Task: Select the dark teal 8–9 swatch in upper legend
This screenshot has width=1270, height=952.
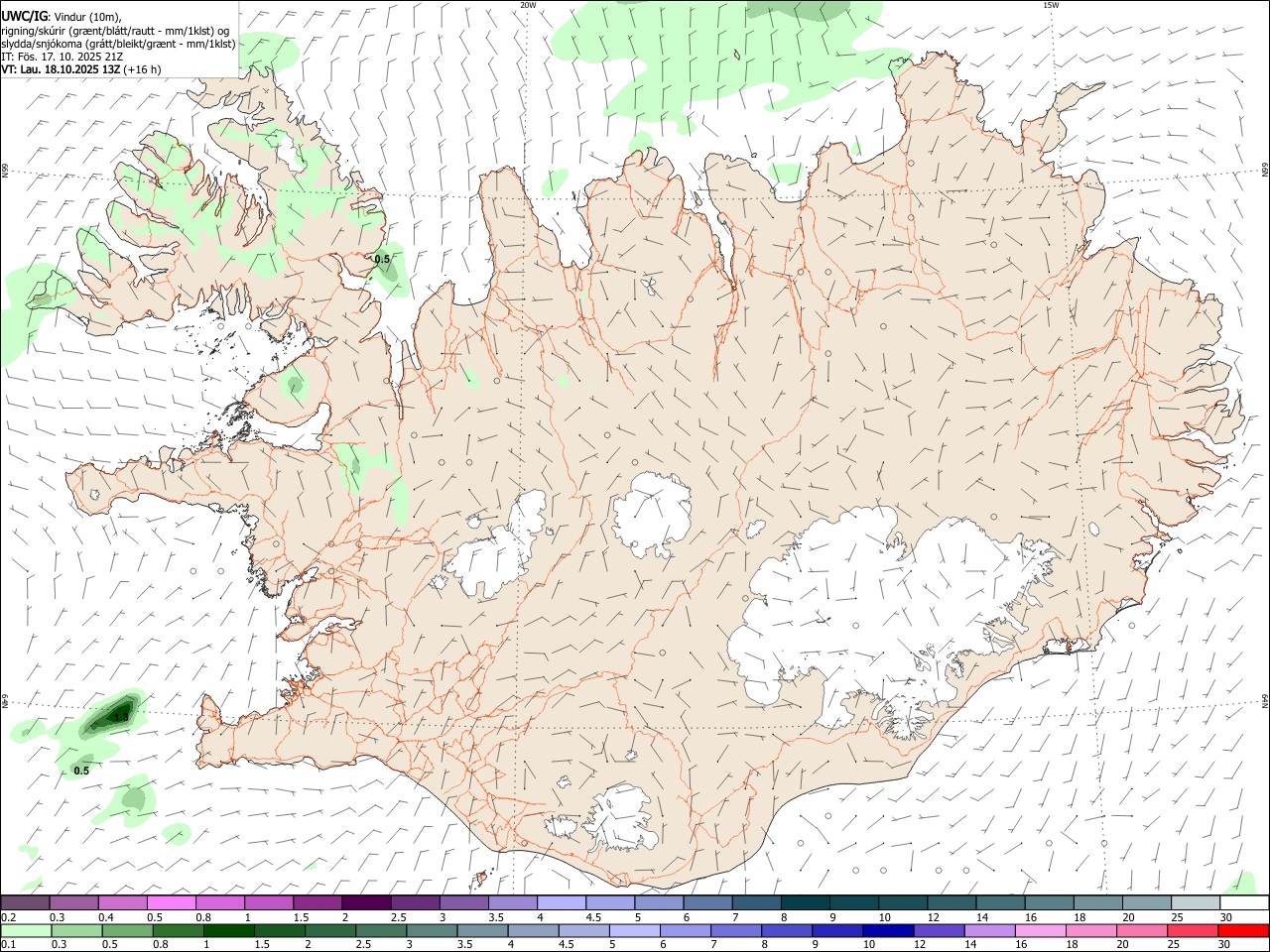Action: click(806, 903)
